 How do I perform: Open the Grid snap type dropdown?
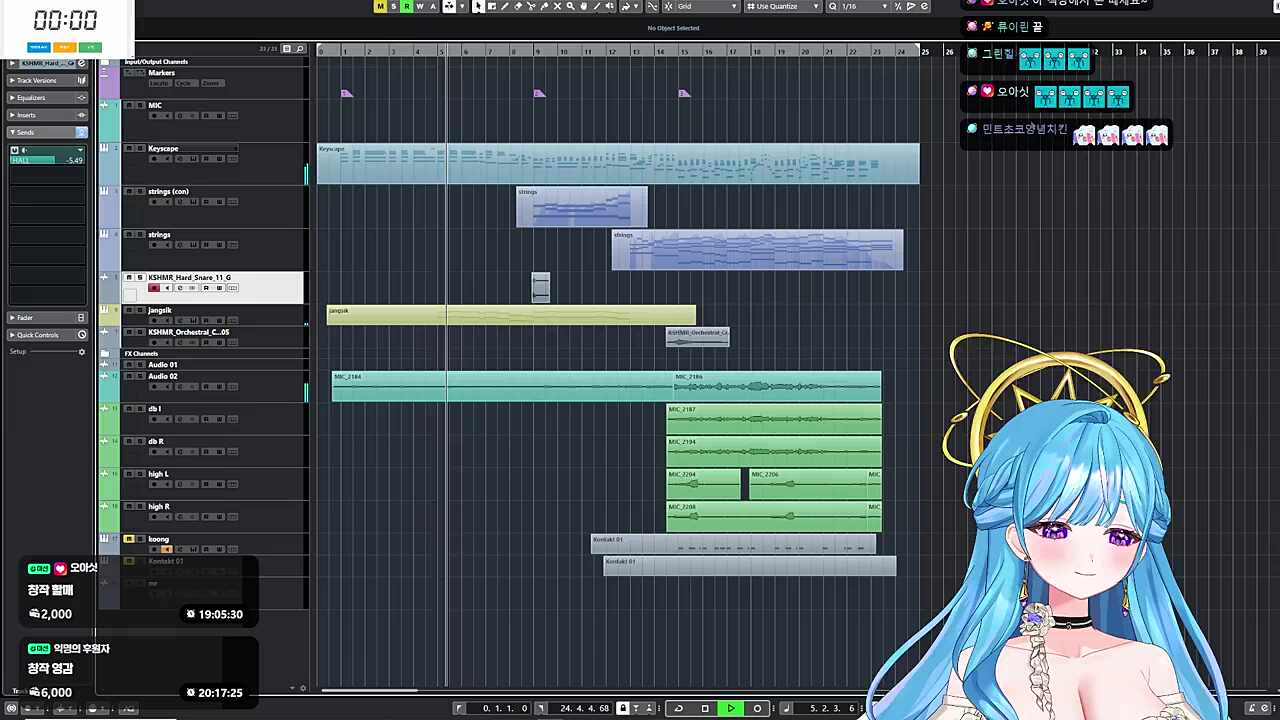705,6
